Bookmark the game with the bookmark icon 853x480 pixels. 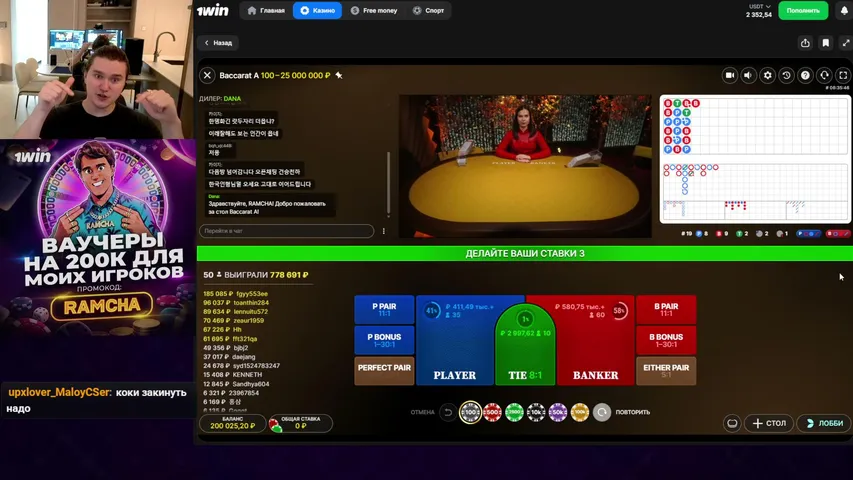[x=826, y=43]
